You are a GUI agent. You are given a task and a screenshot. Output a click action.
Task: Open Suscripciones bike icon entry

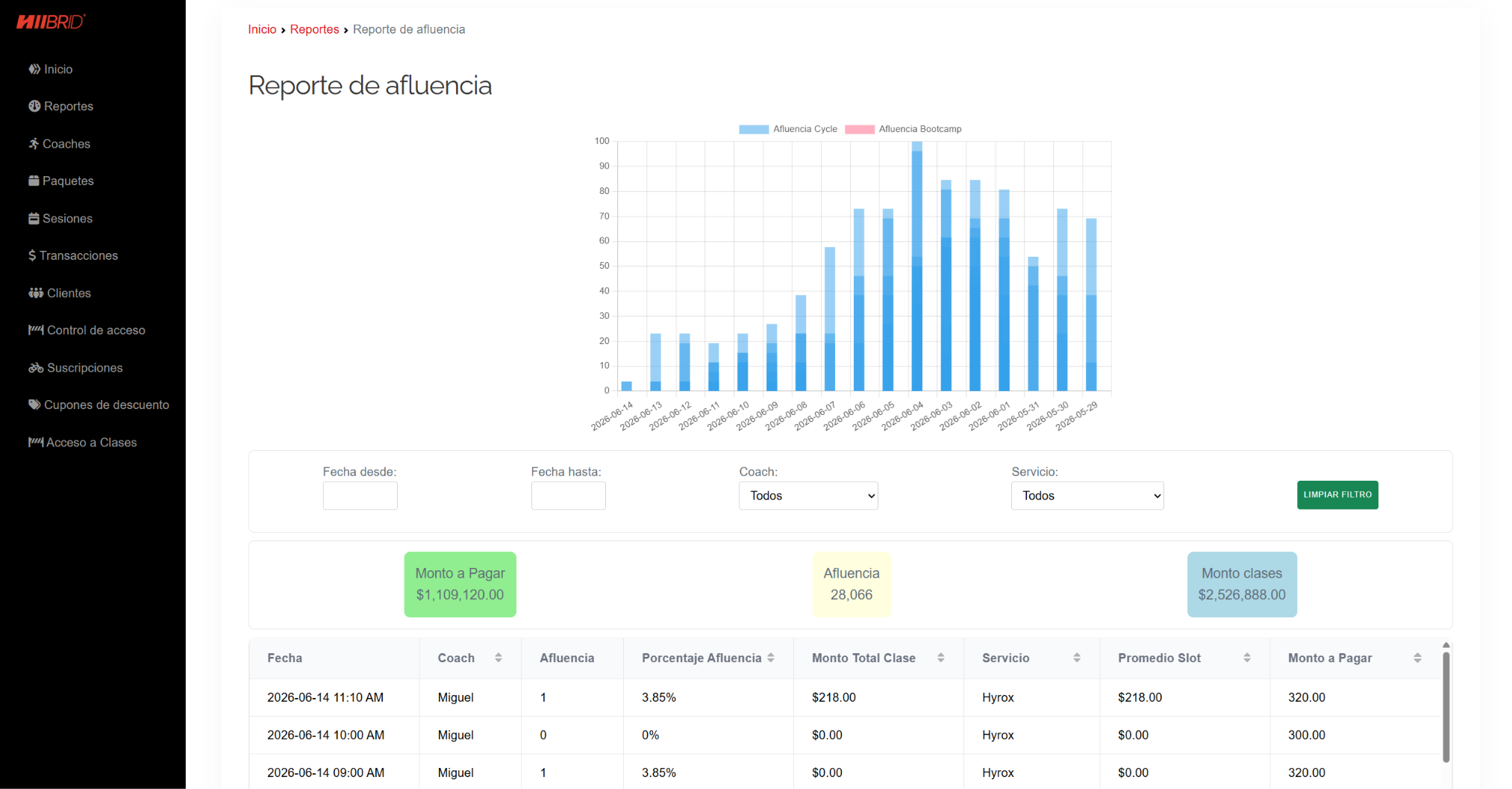tap(75, 367)
